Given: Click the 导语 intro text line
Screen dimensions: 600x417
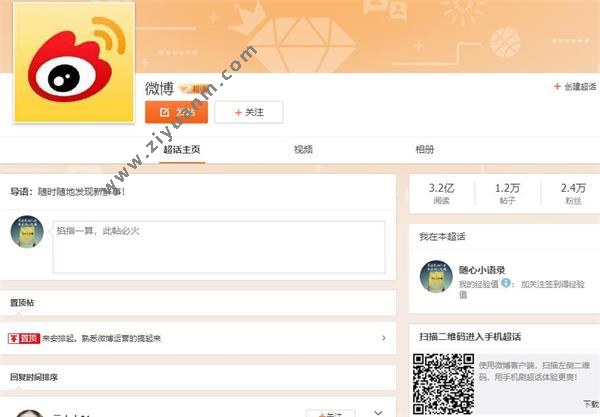Looking at the screenshot, I should point(68,192).
